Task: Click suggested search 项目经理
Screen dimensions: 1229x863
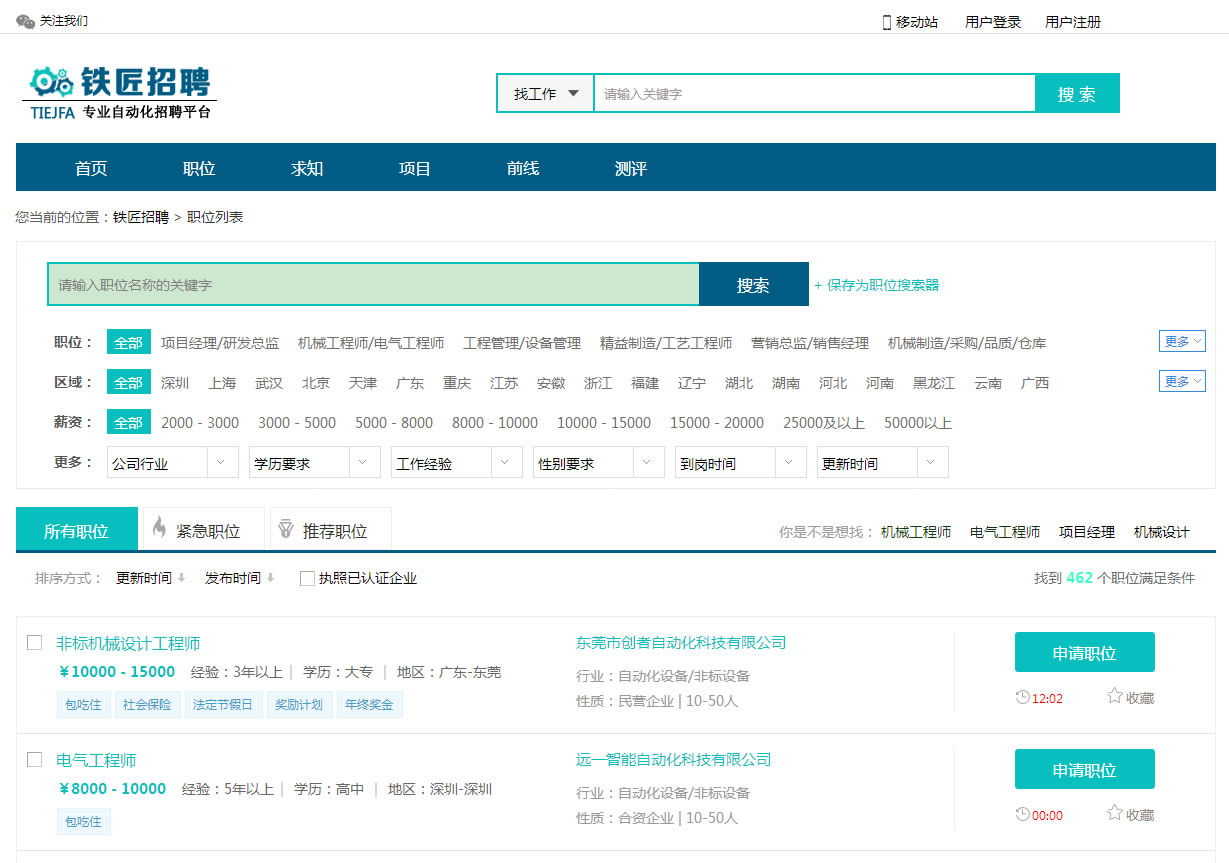Action: pyautogui.click(x=1087, y=532)
